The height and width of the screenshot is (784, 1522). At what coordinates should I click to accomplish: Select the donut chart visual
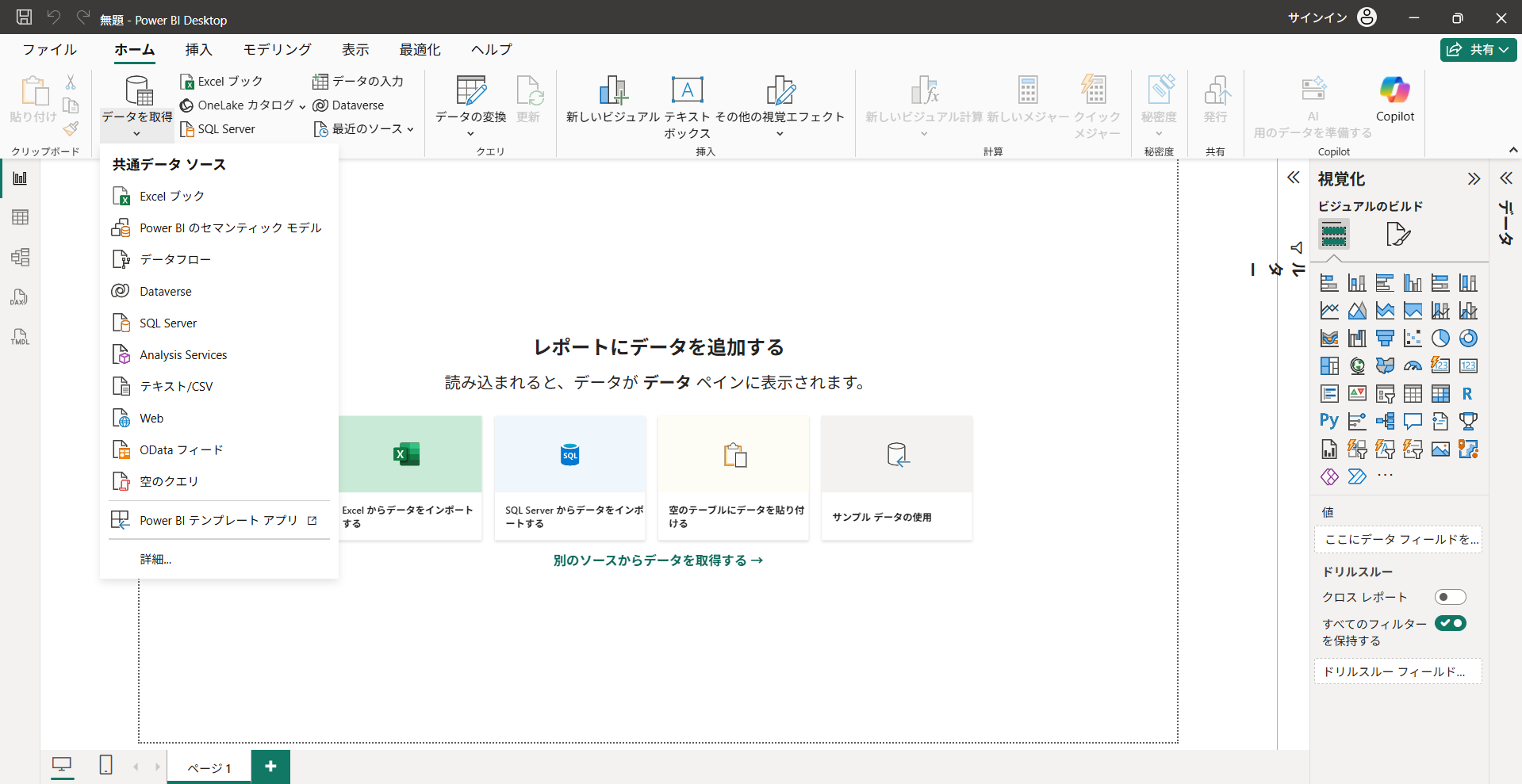(x=1468, y=338)
